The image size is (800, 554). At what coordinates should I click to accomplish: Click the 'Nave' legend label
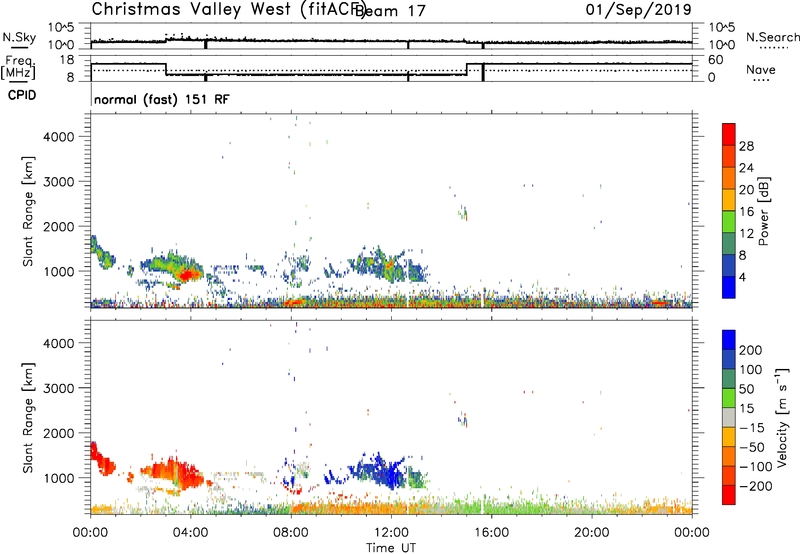[x=761, y=69]
